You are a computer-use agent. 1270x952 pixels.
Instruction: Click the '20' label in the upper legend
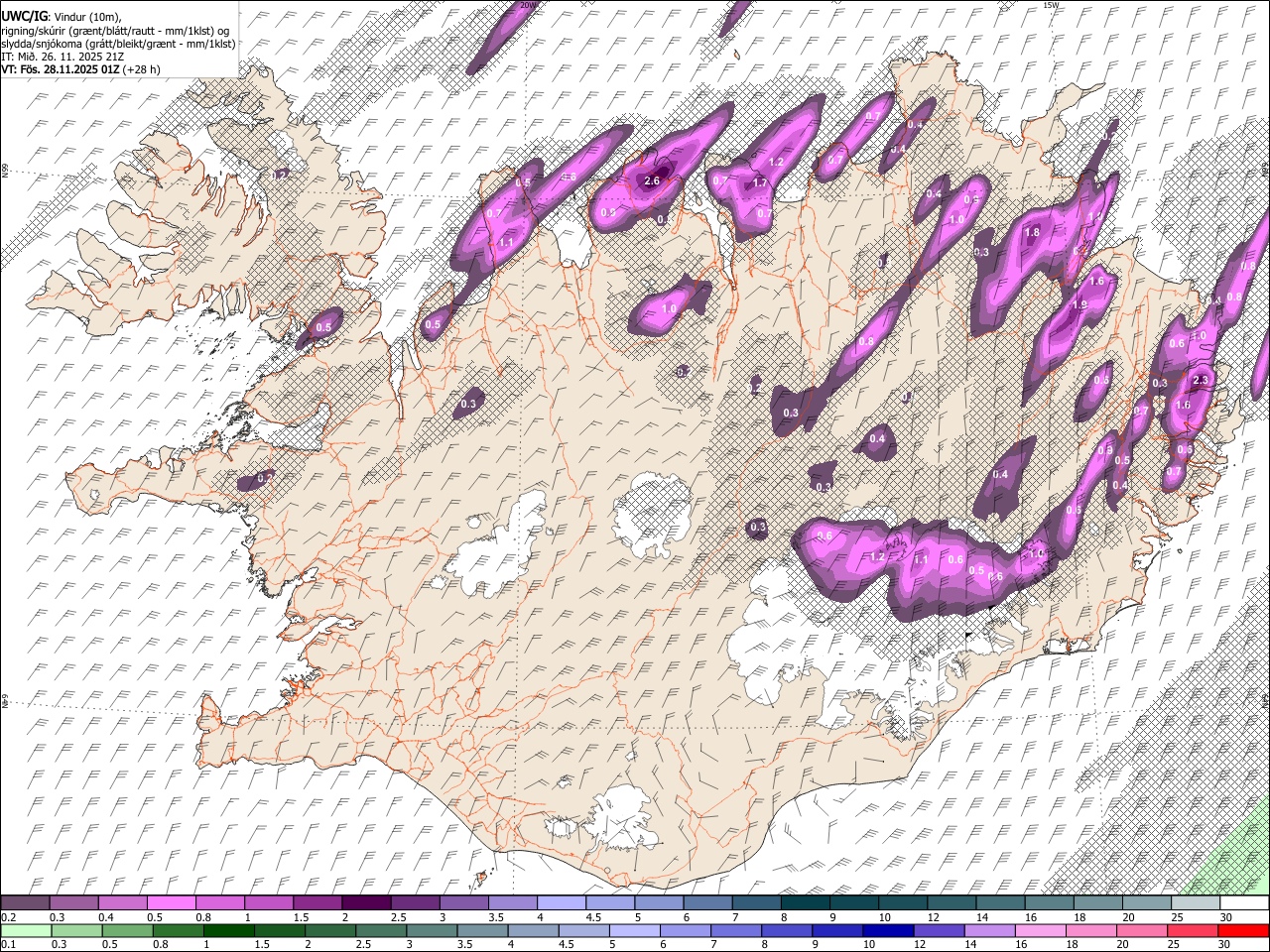pos(1128,917)
